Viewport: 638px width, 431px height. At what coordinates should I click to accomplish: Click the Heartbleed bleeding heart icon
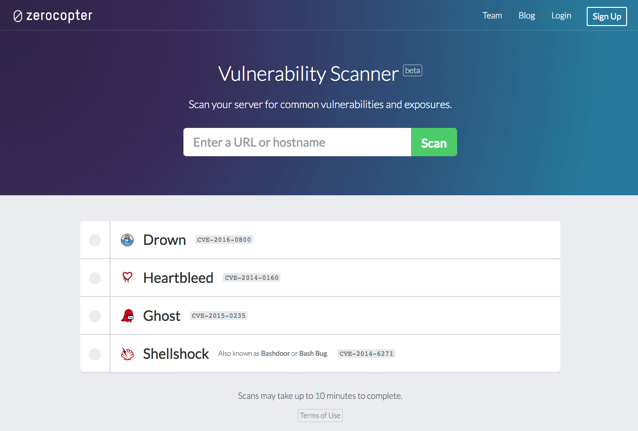[127, 278]
